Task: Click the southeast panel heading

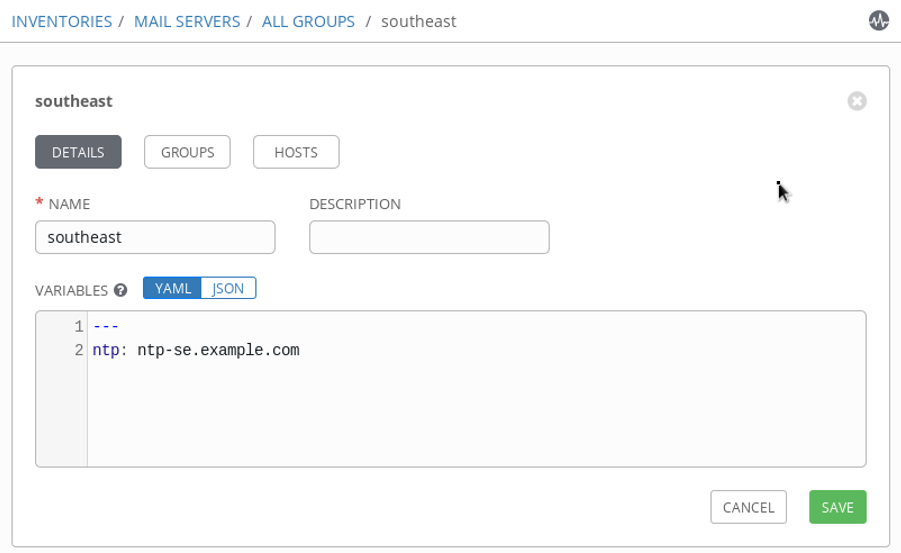Action: click(x=74, y=101)
